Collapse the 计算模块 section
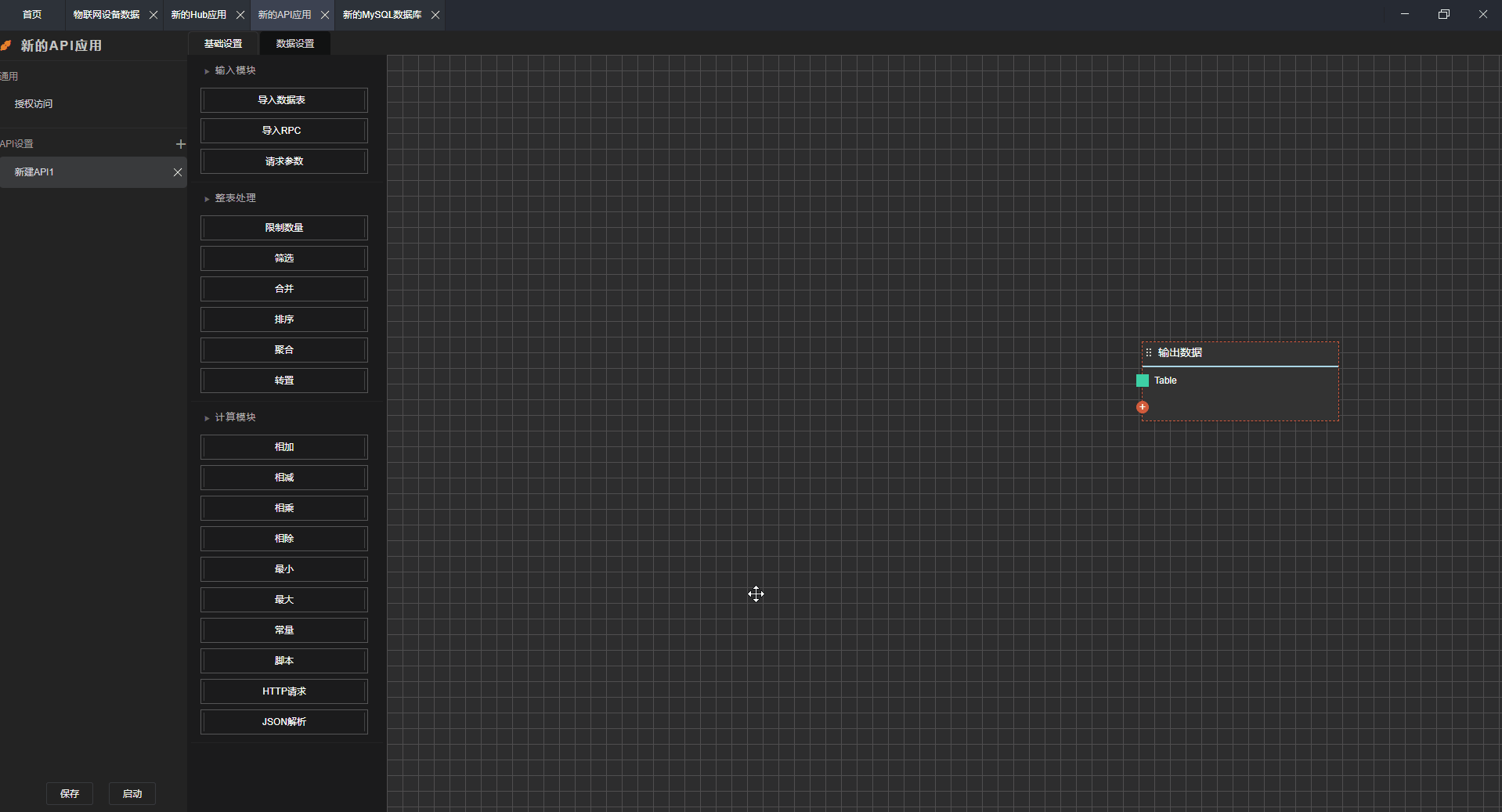Viewport: 1502px width, 812px height. pos(207,418)
